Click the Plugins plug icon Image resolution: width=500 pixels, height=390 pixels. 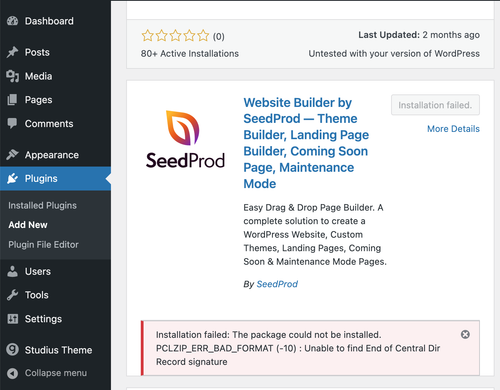click(12, 178)
